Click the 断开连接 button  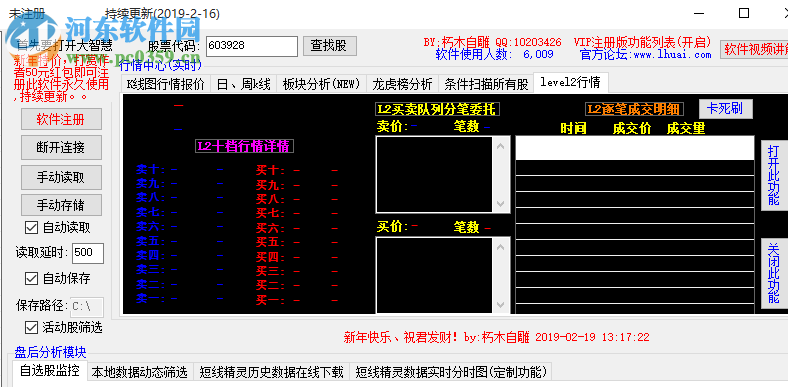pyautogui.click(x=61, y=147)
